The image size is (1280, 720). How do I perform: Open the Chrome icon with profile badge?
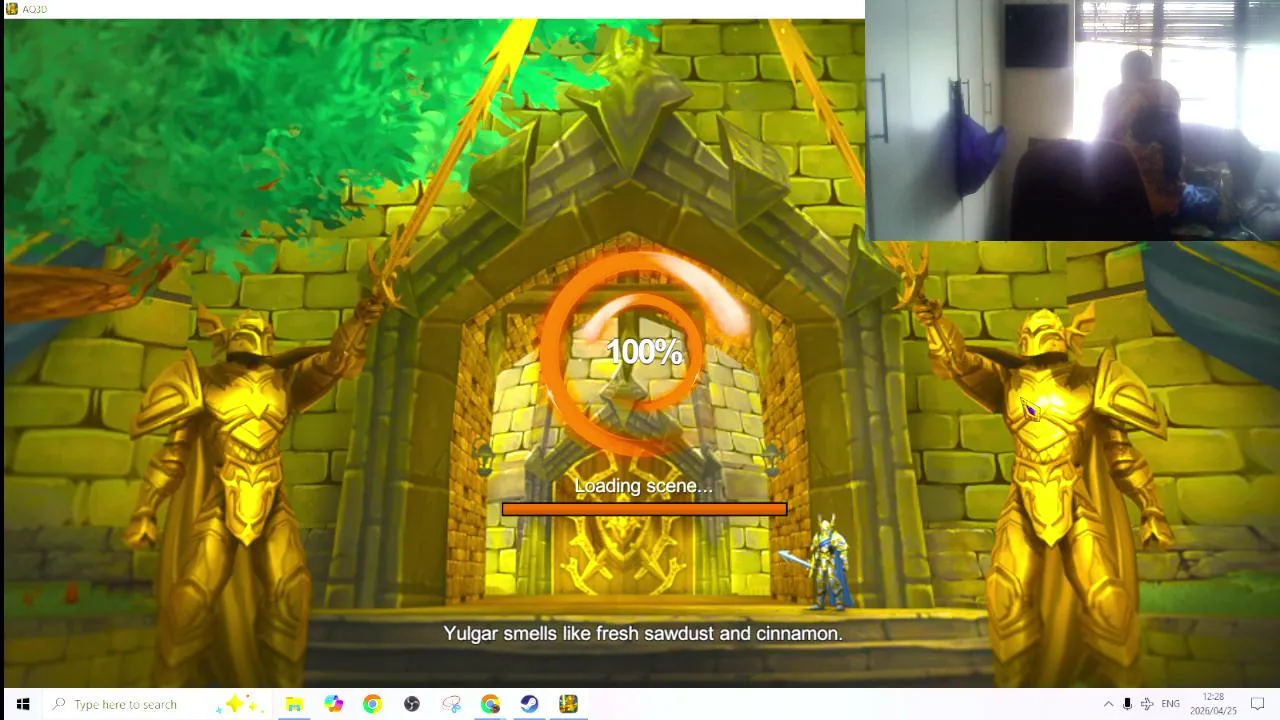pos(490,704)
